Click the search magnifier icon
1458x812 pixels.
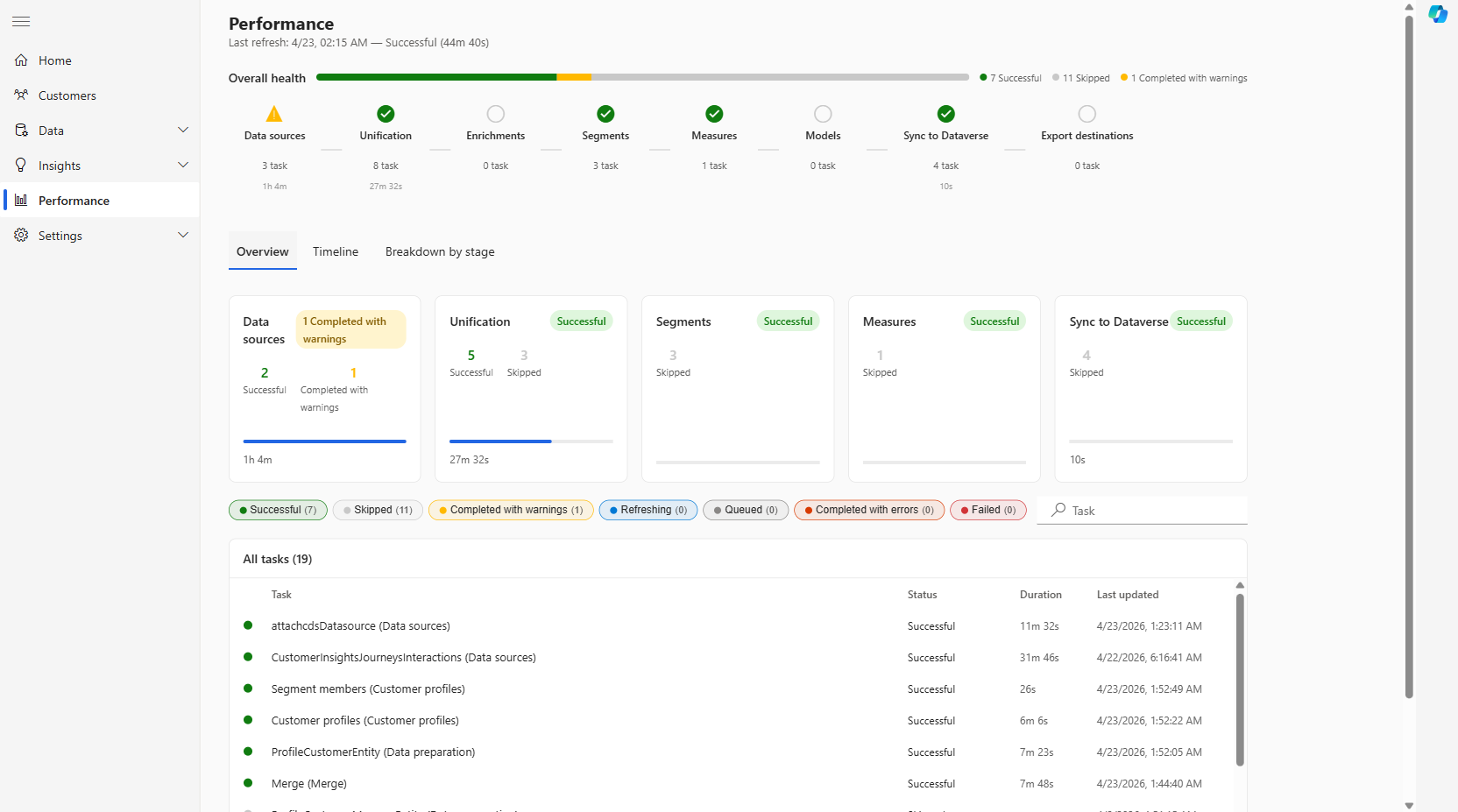(1058, 510)
